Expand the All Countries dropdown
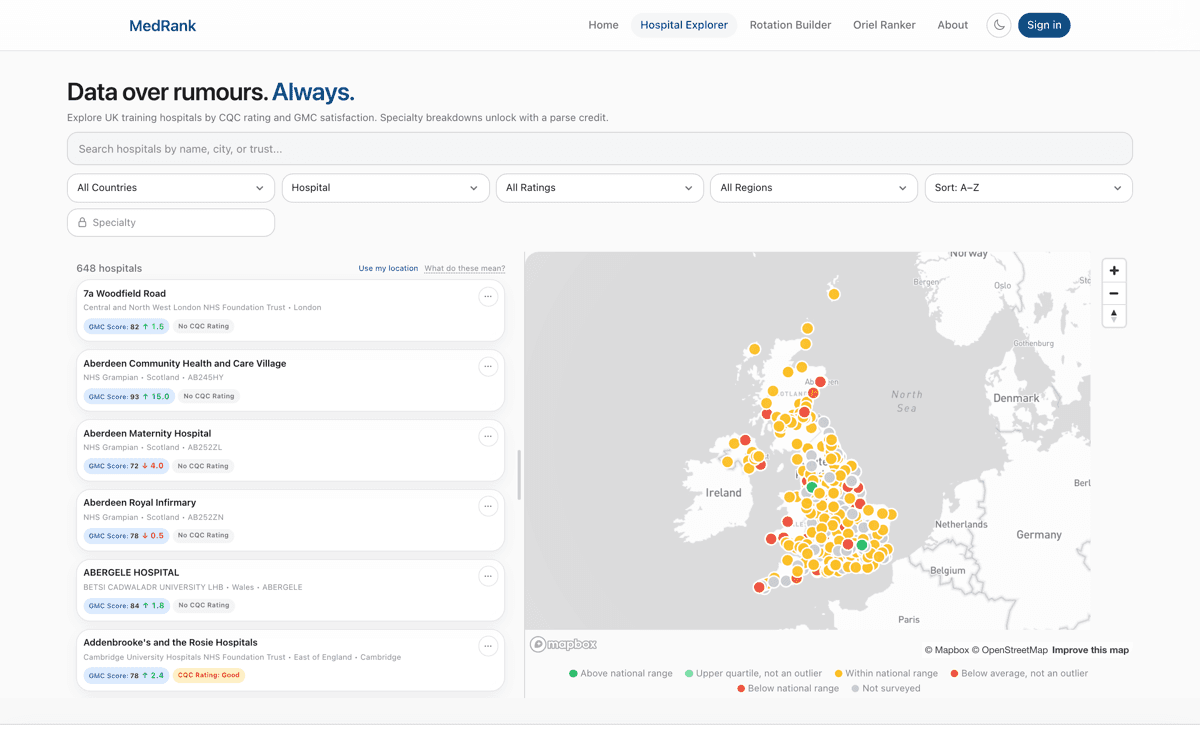1200x750 pixels. click(x=171, y=188)
